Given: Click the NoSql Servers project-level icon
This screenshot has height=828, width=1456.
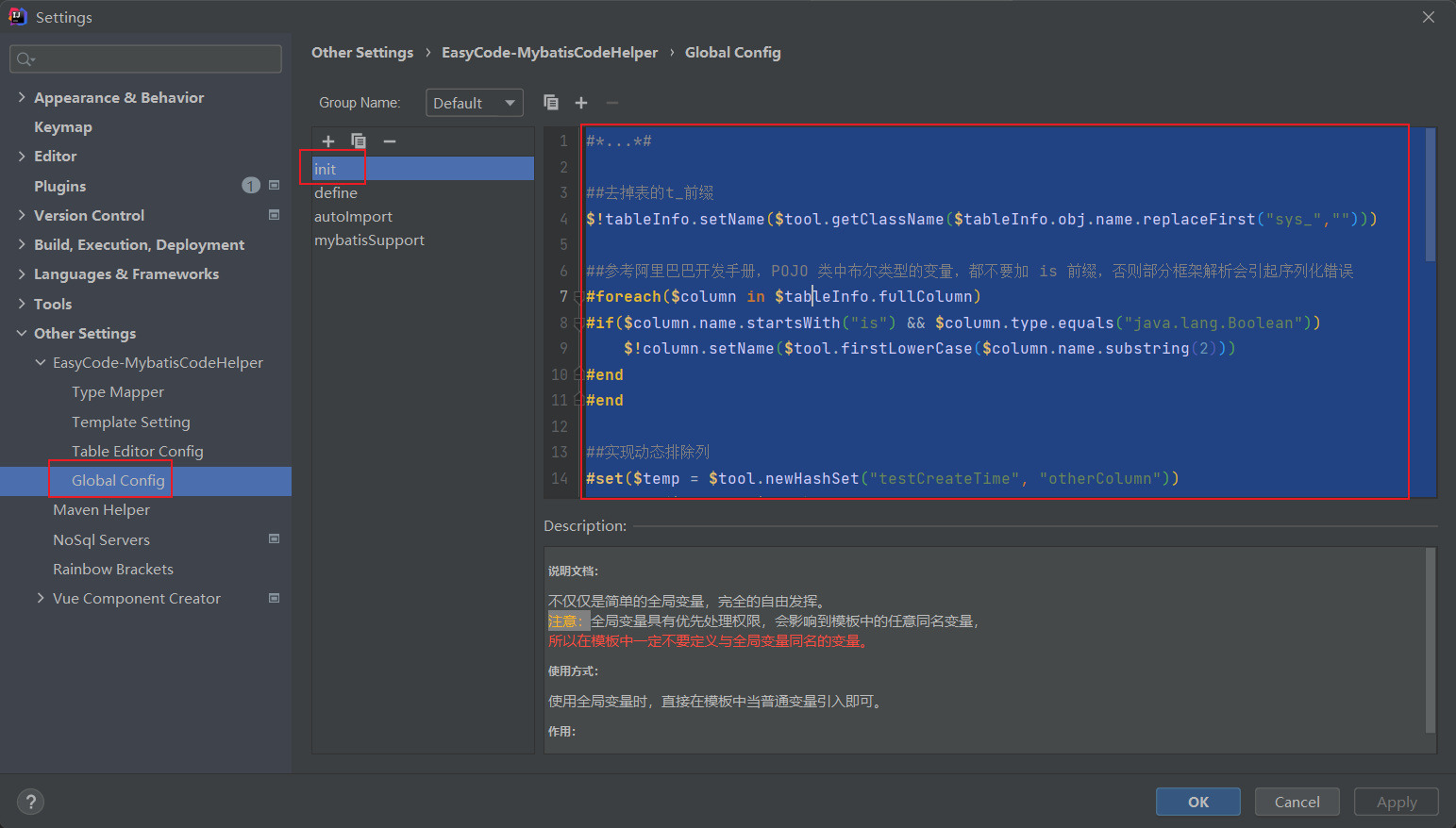Looking at the screenshot, I should tap(275, 539).
